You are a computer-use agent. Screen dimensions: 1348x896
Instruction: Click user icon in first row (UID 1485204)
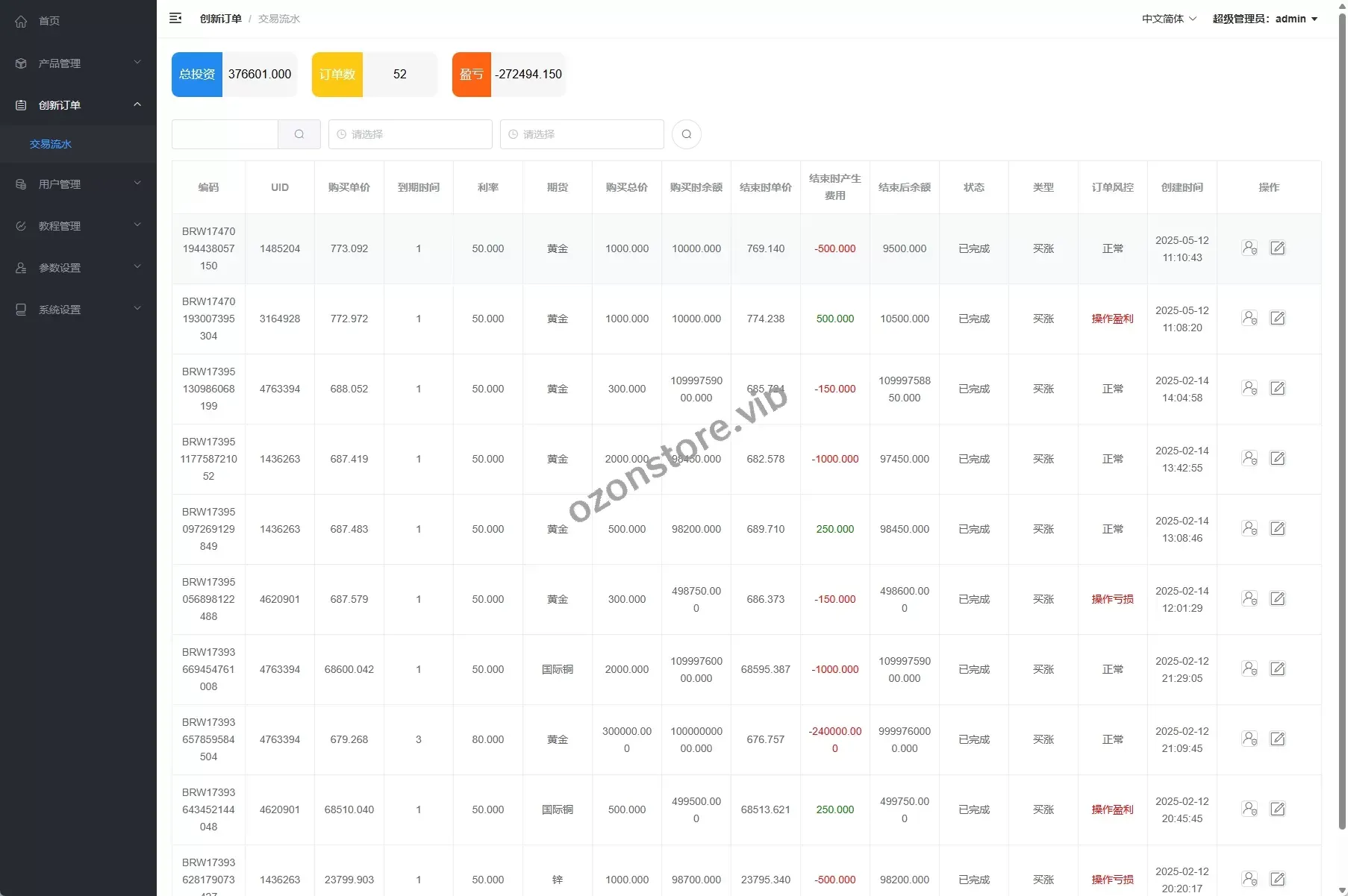coord(1249,248)
